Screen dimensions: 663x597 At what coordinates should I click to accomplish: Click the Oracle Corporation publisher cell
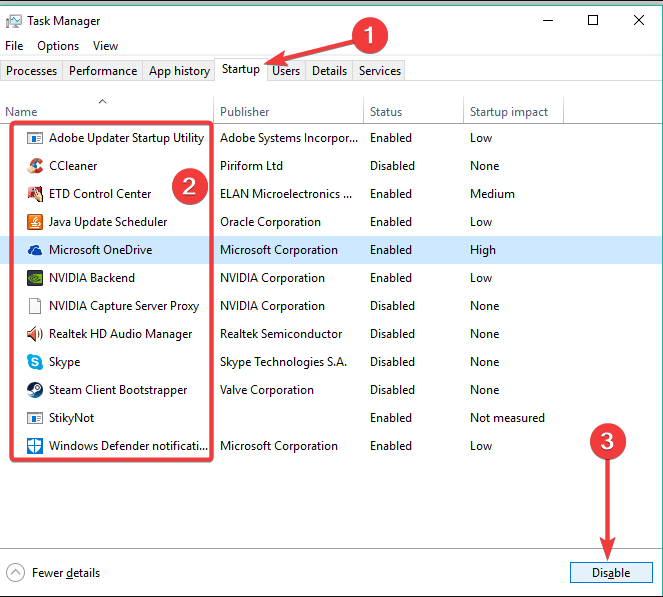[x=270, y=222]
